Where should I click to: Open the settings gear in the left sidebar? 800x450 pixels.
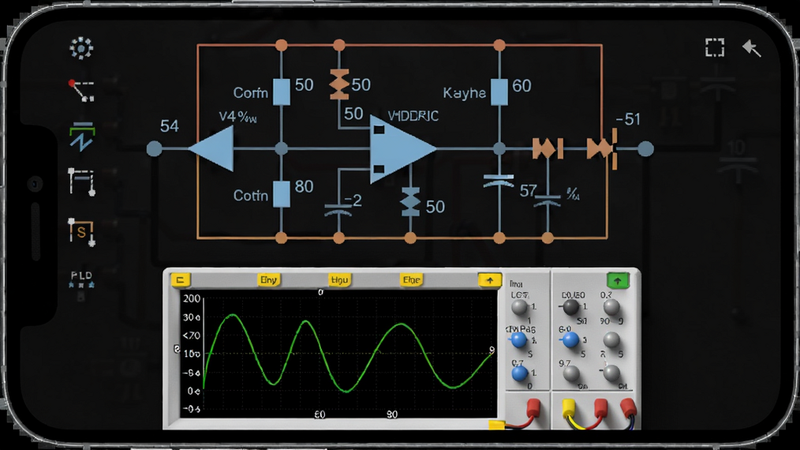81,48
